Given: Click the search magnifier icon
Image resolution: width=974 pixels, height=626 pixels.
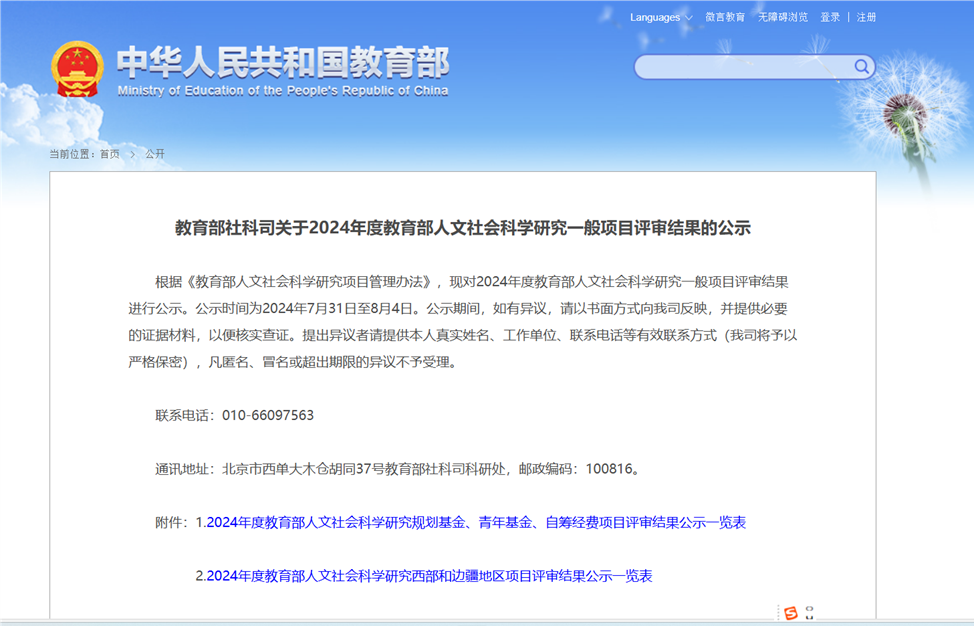Looking at the screenshot, I should point(861,67).
